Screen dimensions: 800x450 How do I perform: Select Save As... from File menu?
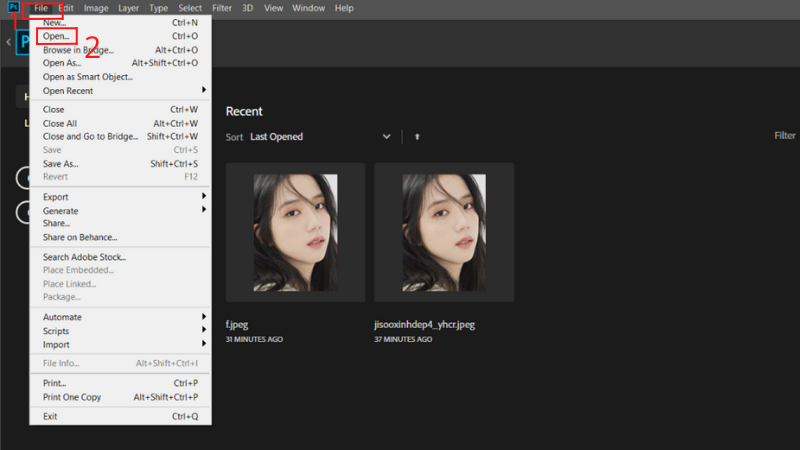pyautogui.click(x=61, y=164)
